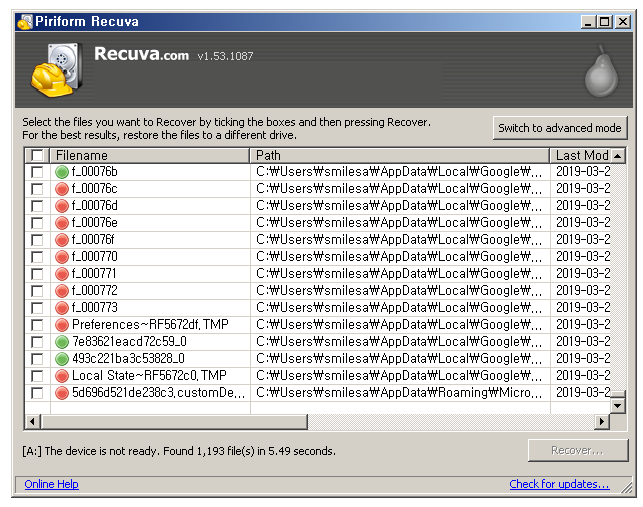Click the red status dot for f_000773
The width and height of the screenshot is (643, 507).
pos(62,308)
